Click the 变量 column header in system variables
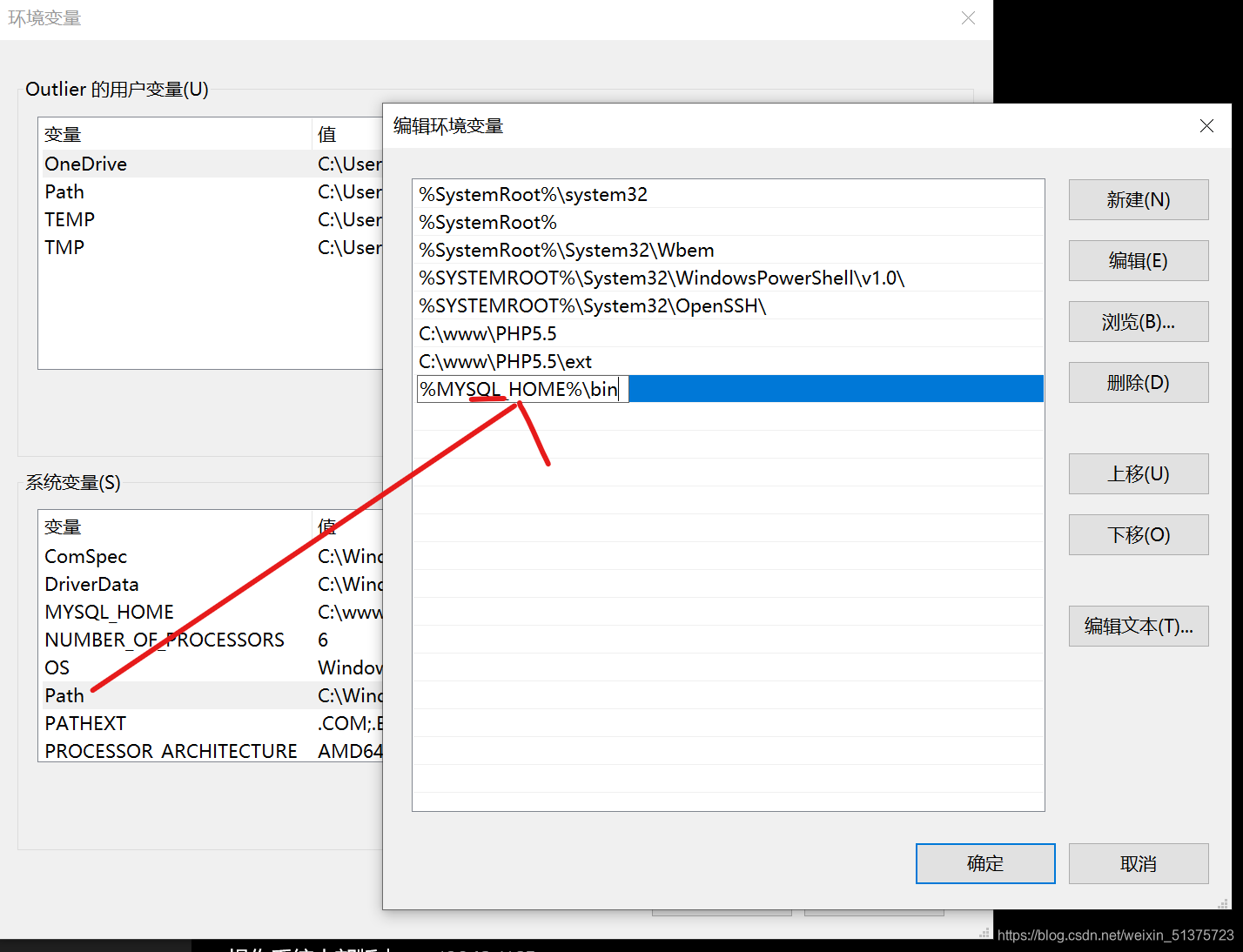 (176, 526)
